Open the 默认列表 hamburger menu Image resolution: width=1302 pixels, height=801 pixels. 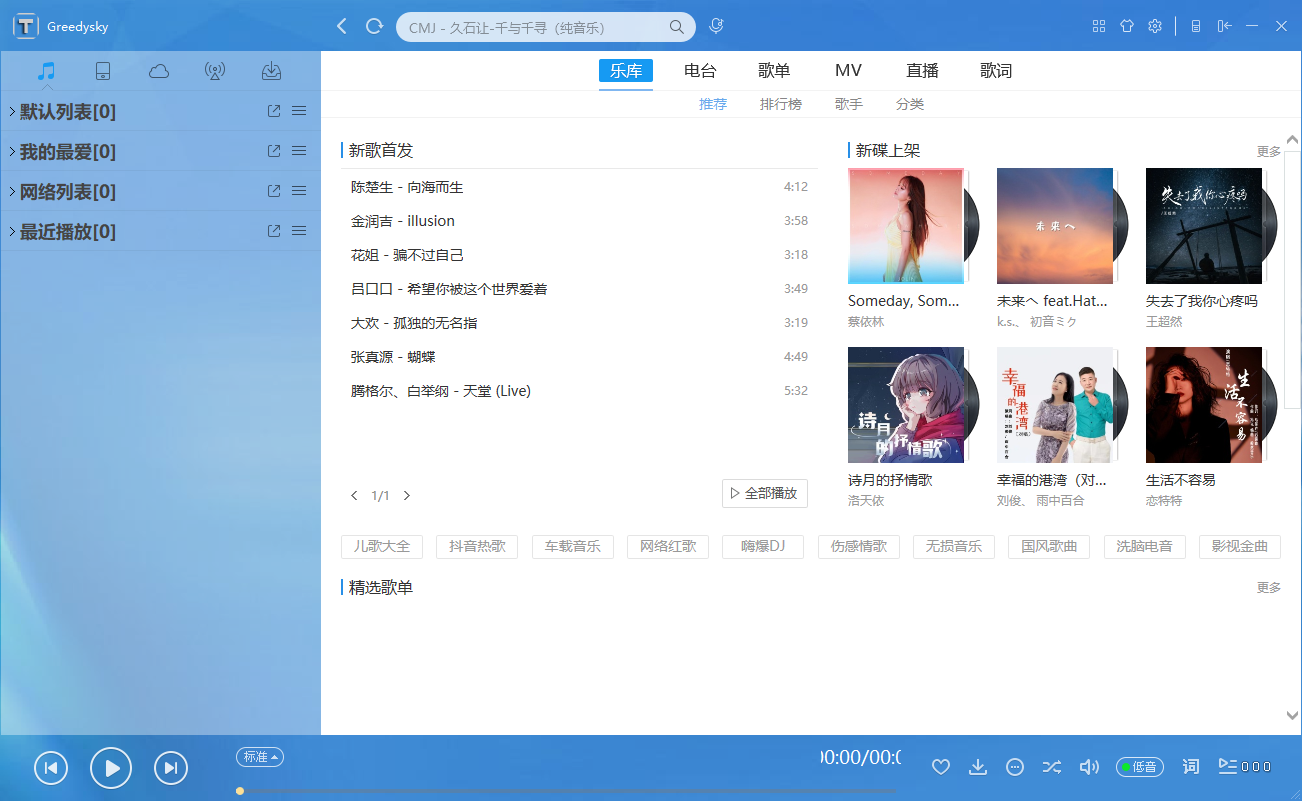[x=299, y=111]
